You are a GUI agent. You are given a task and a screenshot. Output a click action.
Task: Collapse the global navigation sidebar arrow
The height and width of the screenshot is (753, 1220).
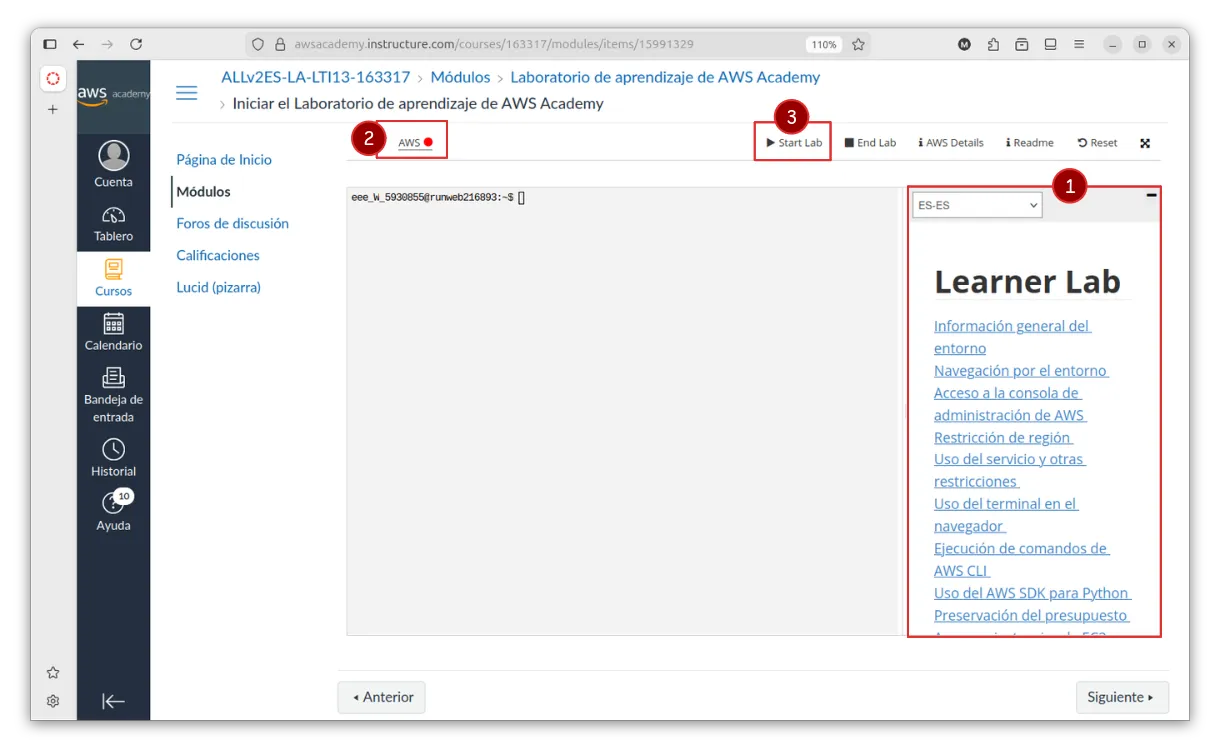tap(113, 701)
